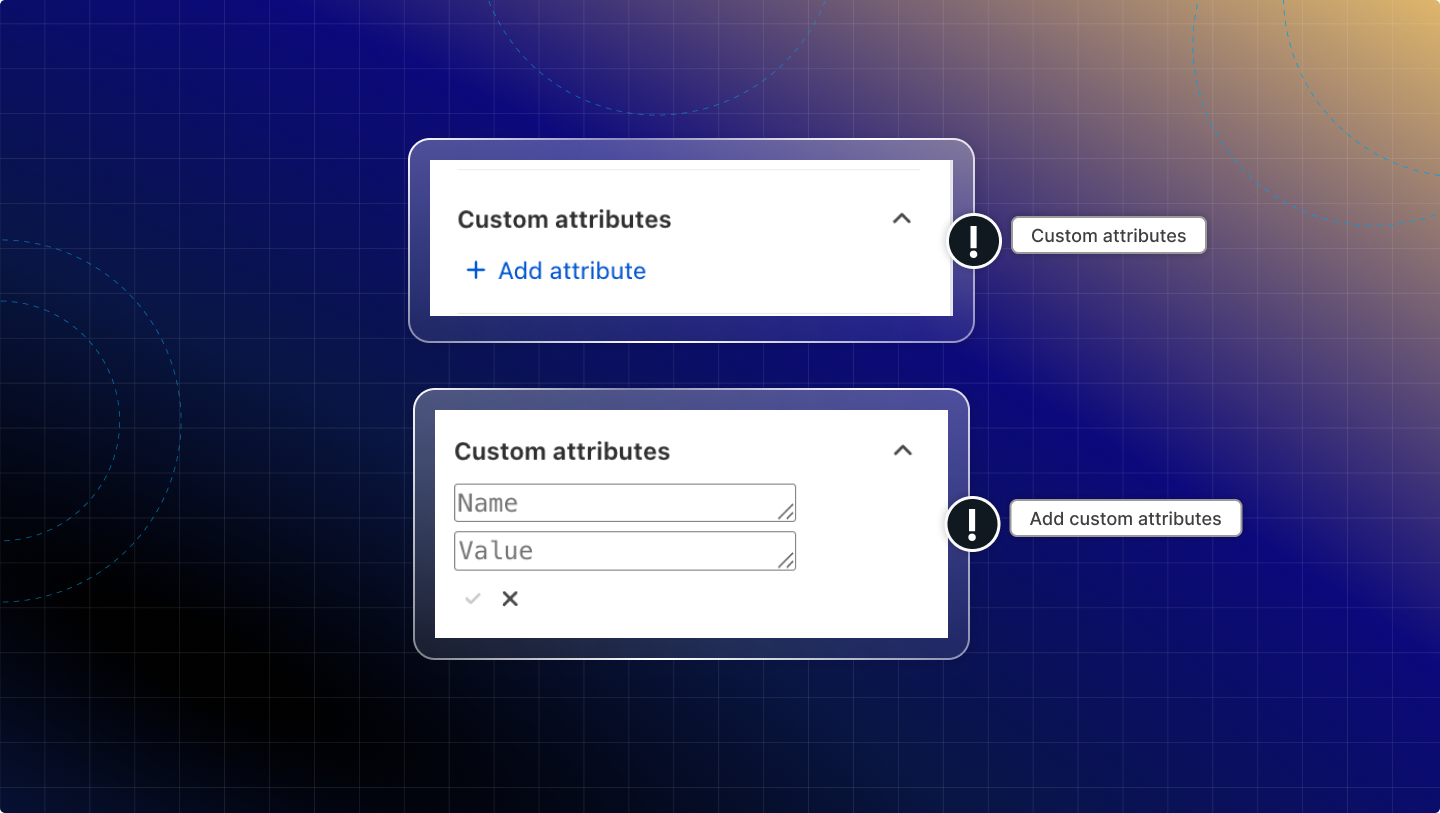
Task: Click the divider line above the Custom attributes heading
Action: [x=688, y=170]
